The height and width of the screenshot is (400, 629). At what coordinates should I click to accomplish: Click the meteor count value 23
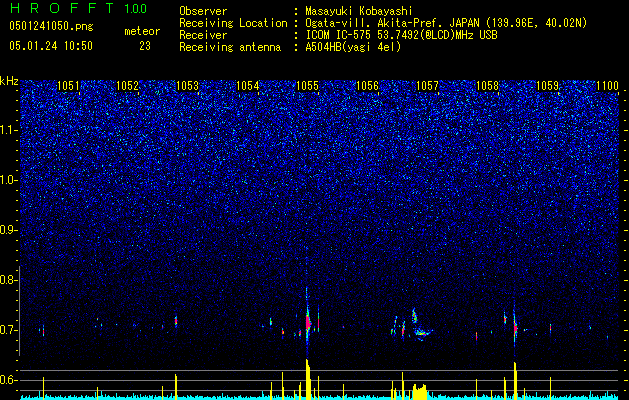point(145,46)
